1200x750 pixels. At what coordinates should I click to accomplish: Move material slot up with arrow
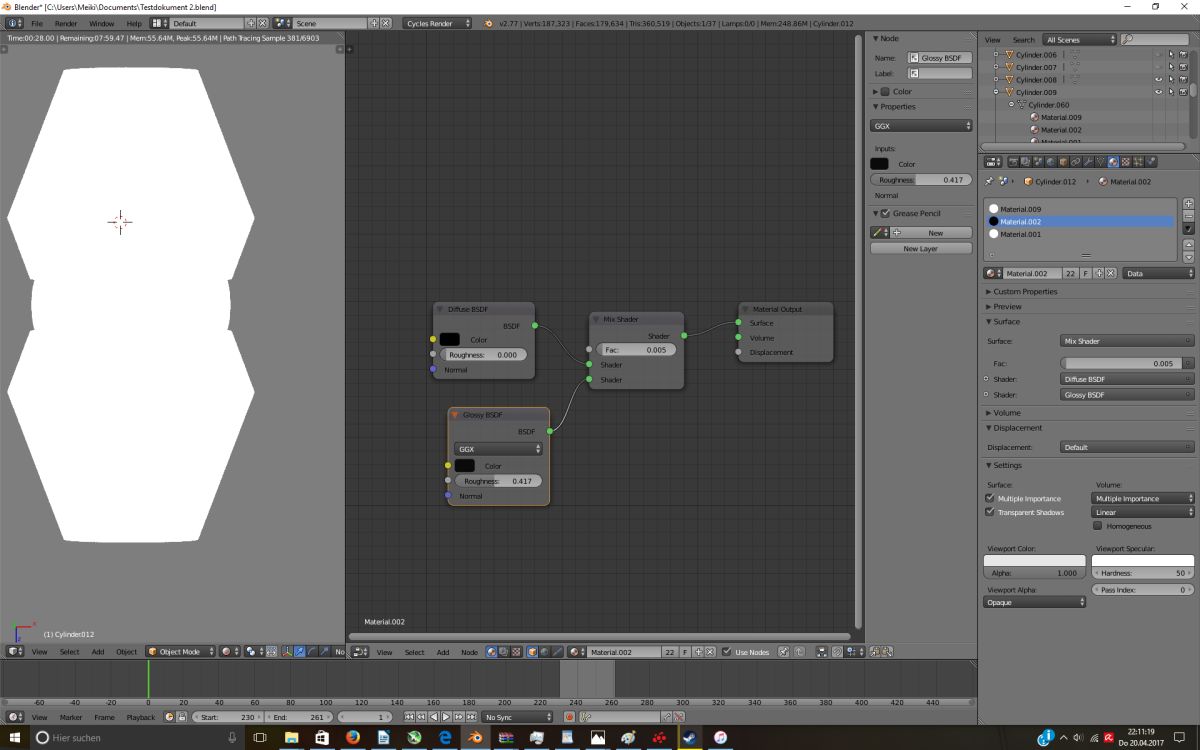(1188, 245)
